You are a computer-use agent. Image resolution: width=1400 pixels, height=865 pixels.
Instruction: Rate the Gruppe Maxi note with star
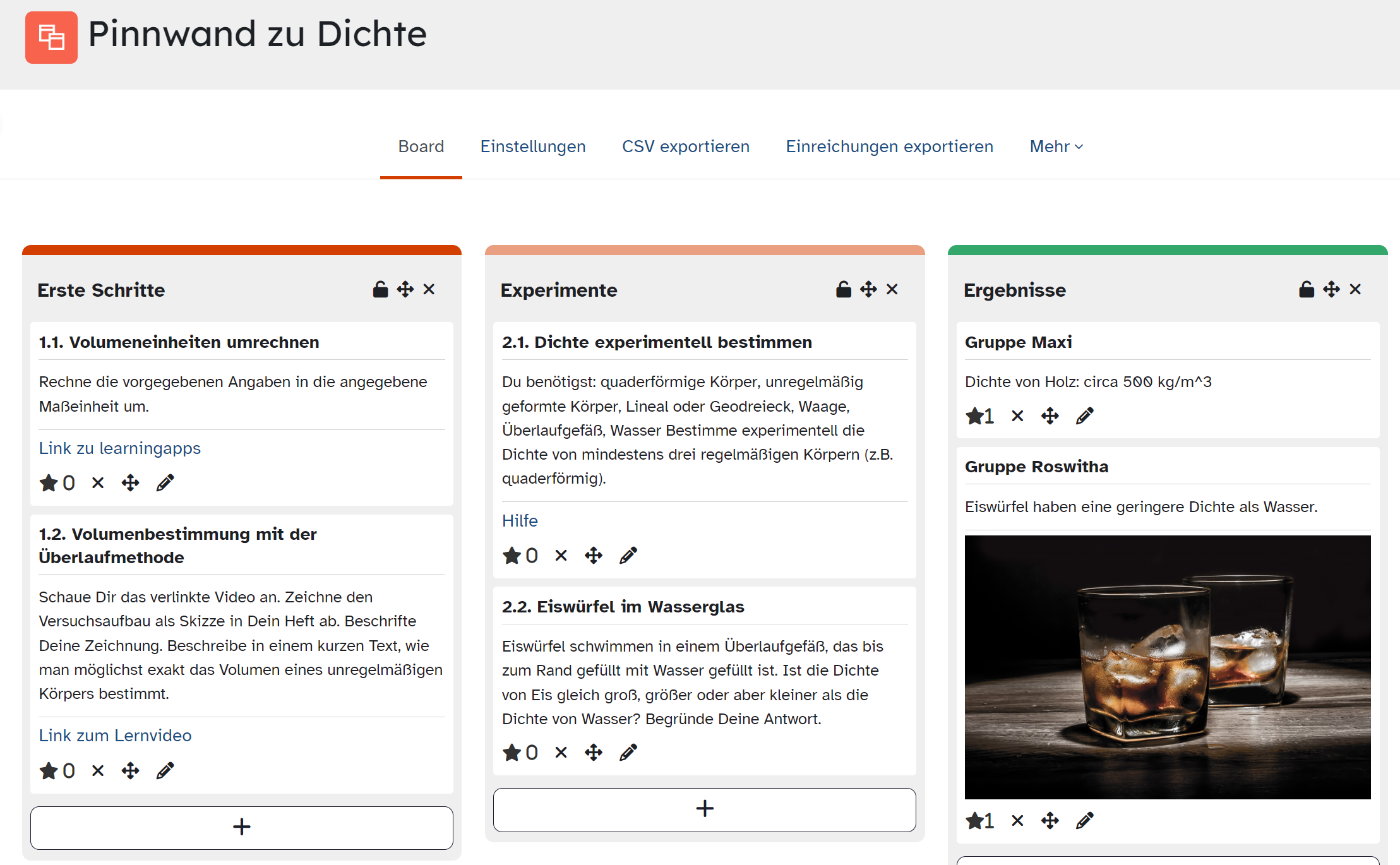tap(974, 416)
